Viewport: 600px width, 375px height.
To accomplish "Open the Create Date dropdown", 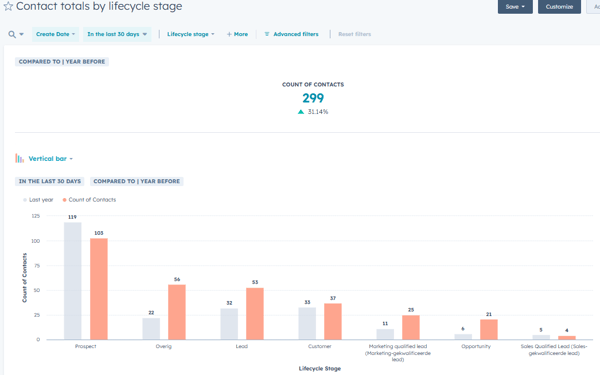I will pos(55,34).
